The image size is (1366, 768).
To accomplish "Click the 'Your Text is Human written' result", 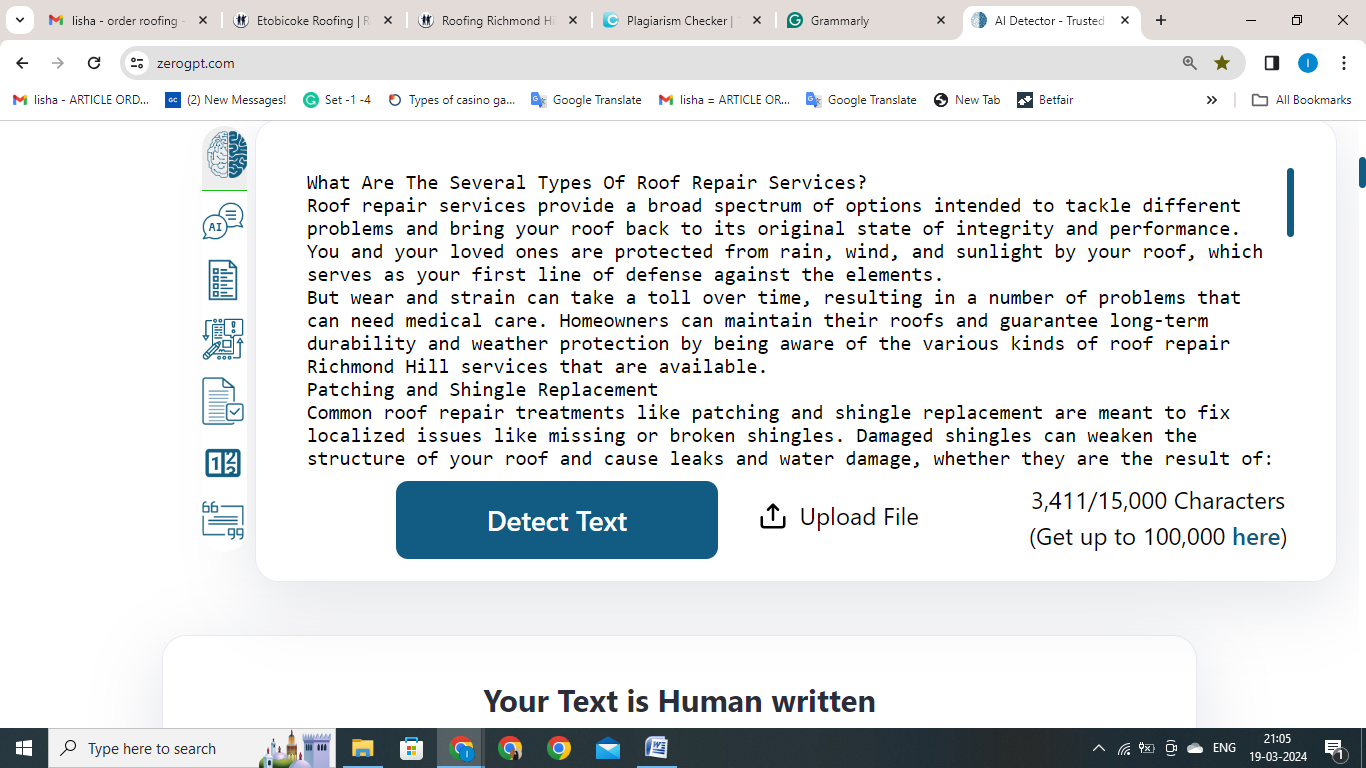I will [x=679, y=701].
